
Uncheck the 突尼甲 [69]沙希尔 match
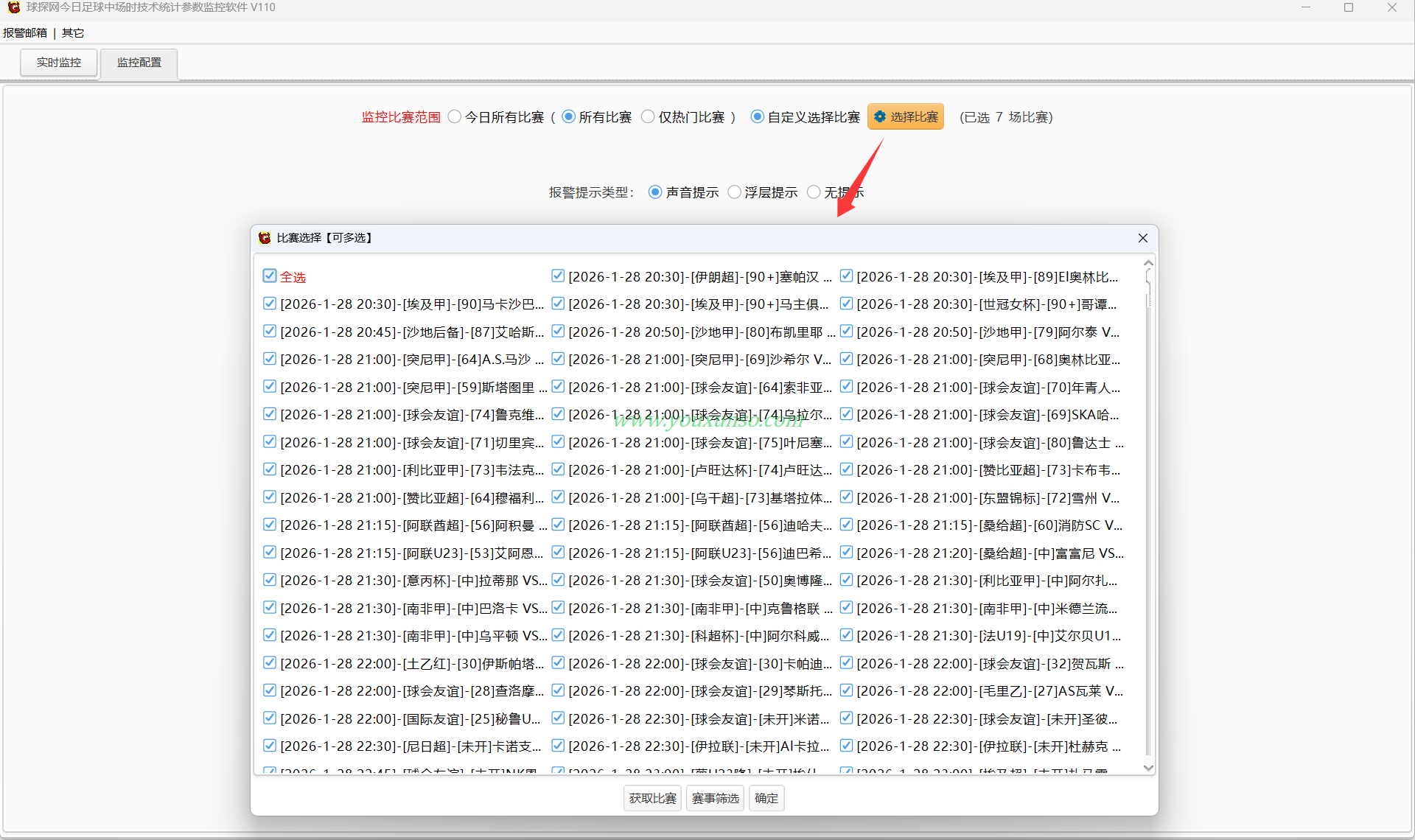tap(558, 359)
